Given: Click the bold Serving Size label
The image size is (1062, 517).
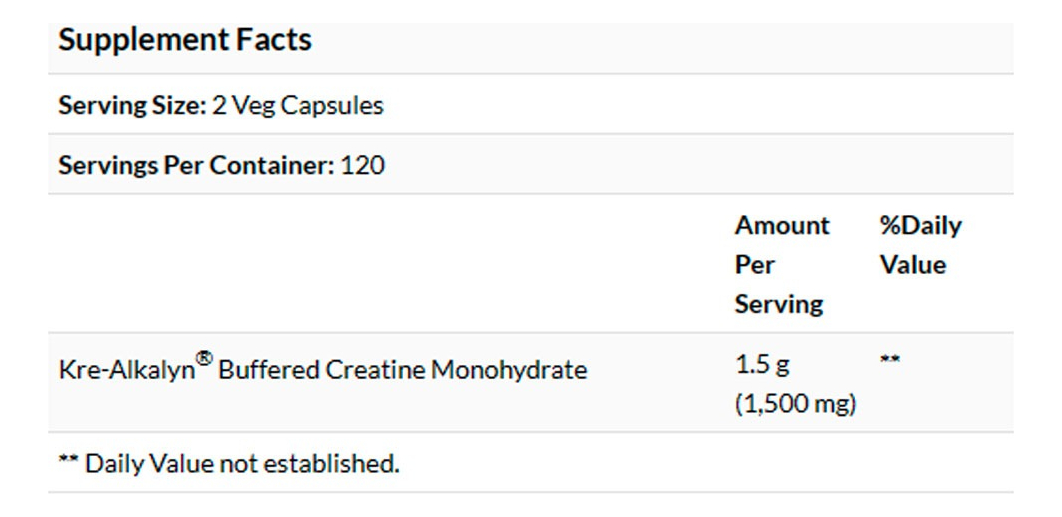Looking at the screenshot, I should click(x=131, y=105).
